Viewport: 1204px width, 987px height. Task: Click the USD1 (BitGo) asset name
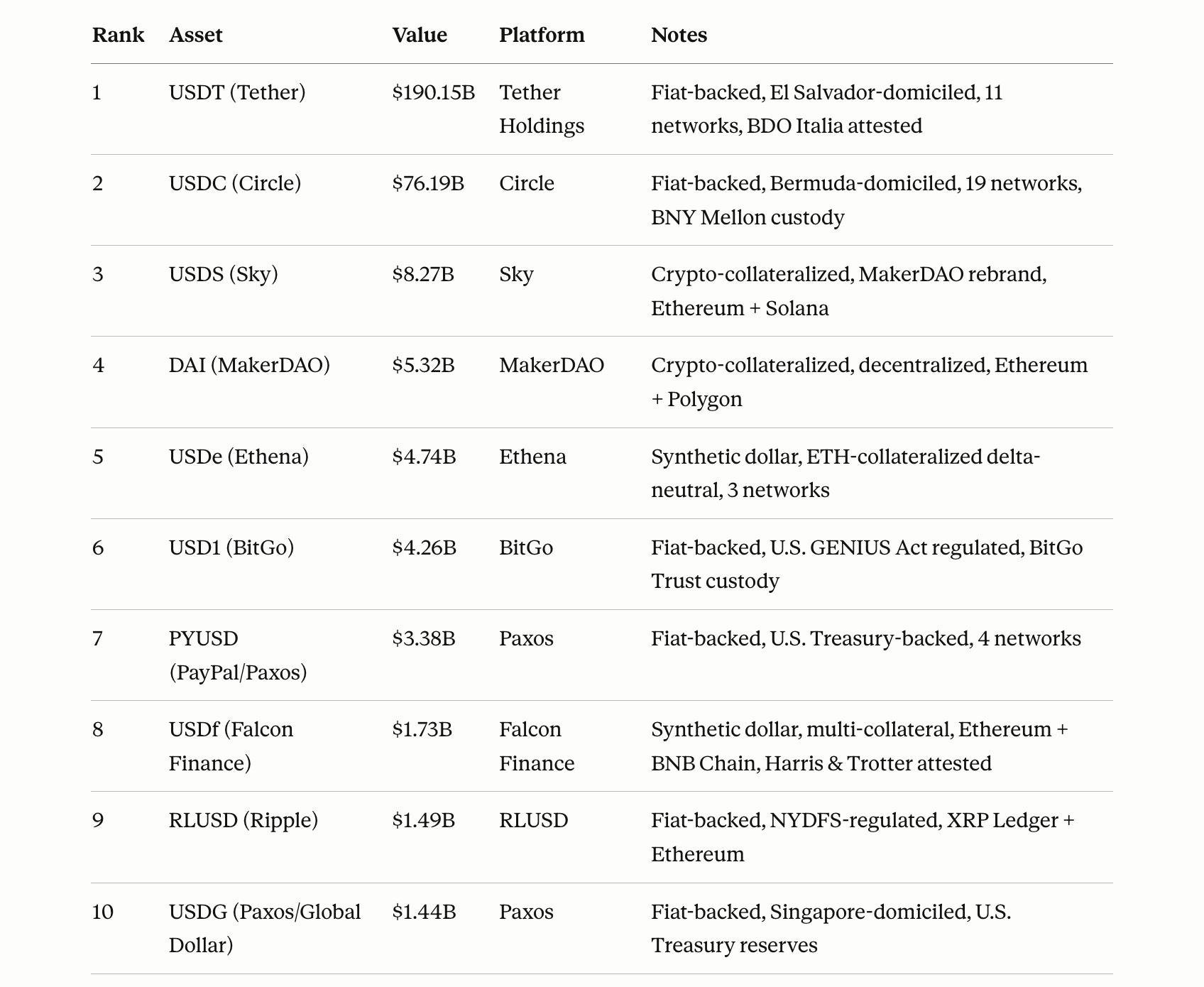click(x=231, y=547)
